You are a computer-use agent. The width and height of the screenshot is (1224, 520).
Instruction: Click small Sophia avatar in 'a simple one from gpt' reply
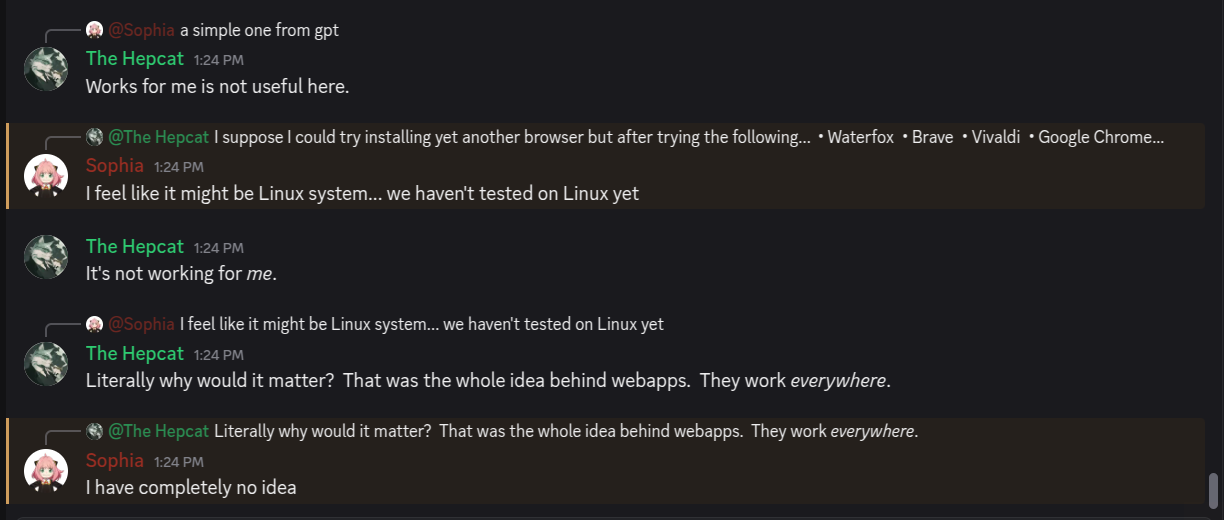[94, 30]
